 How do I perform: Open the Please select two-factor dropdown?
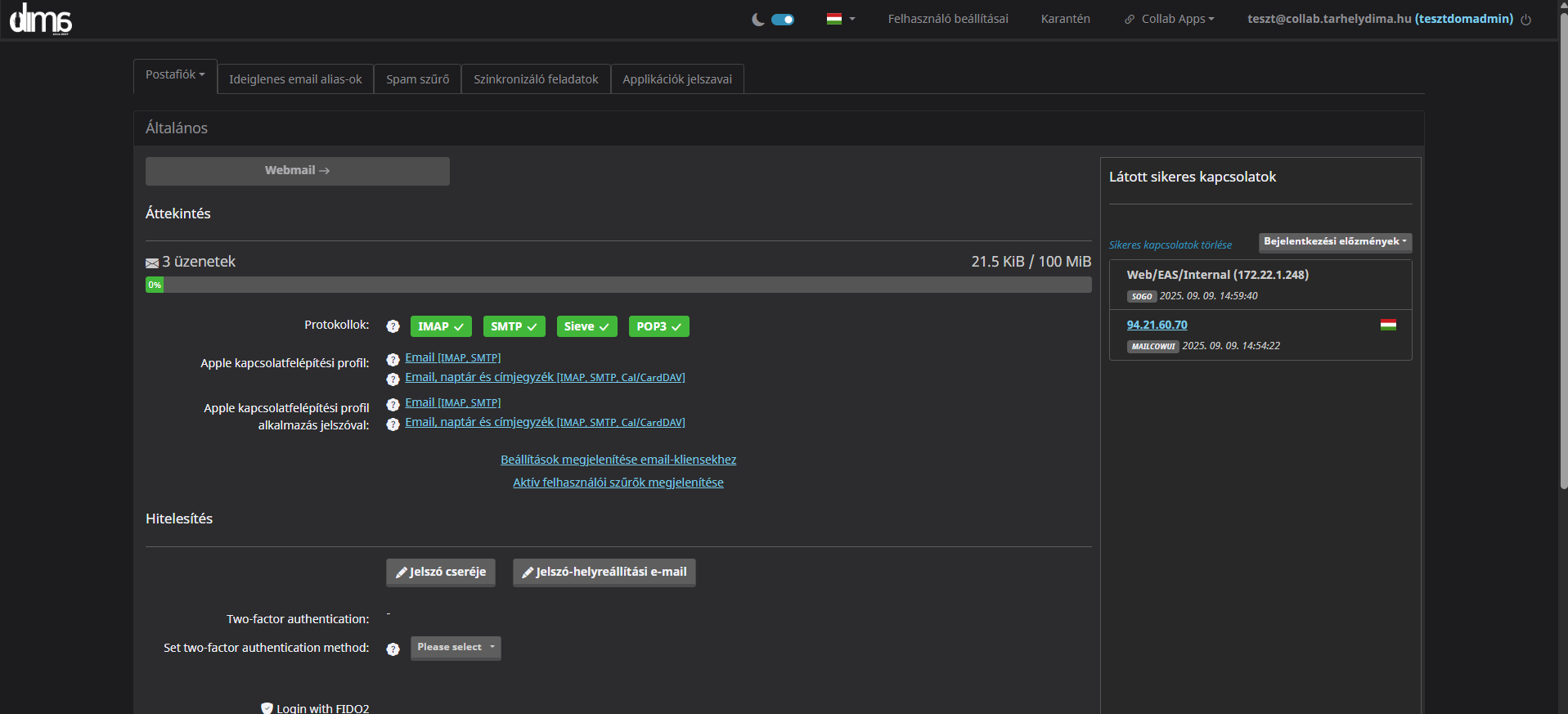pos(456,648)
